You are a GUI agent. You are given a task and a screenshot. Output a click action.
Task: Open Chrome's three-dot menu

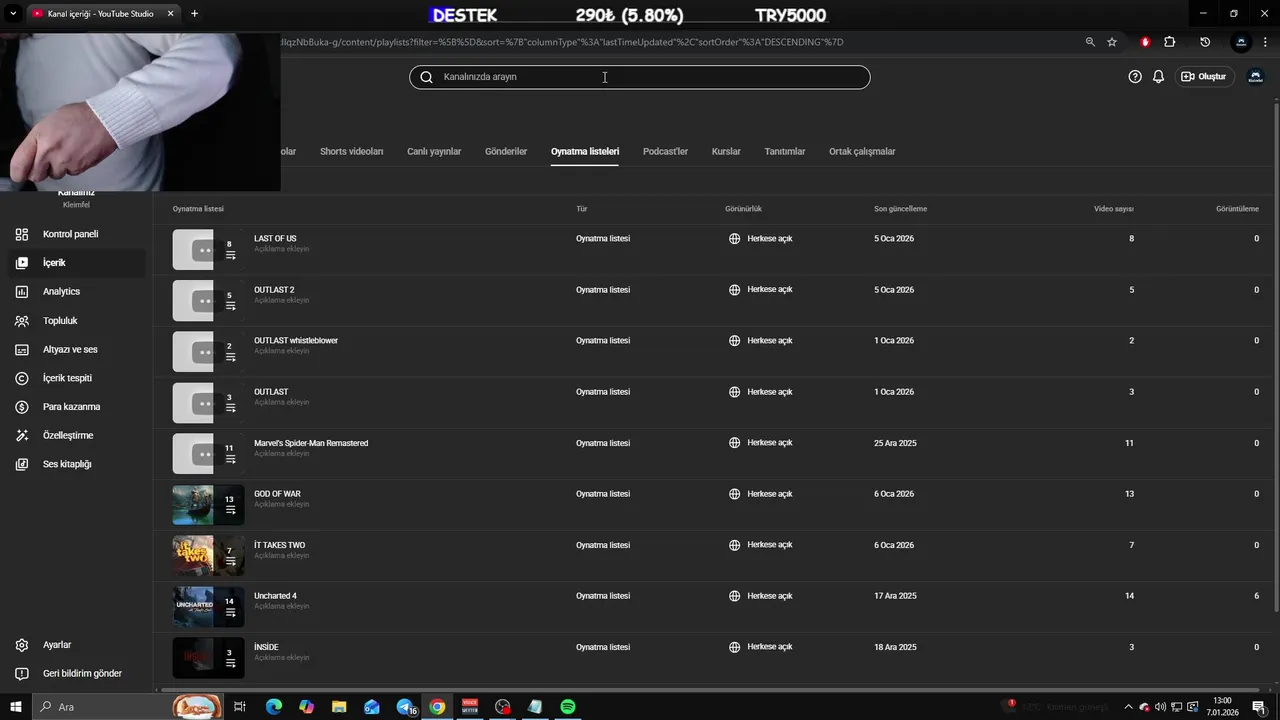(1267, 42)
